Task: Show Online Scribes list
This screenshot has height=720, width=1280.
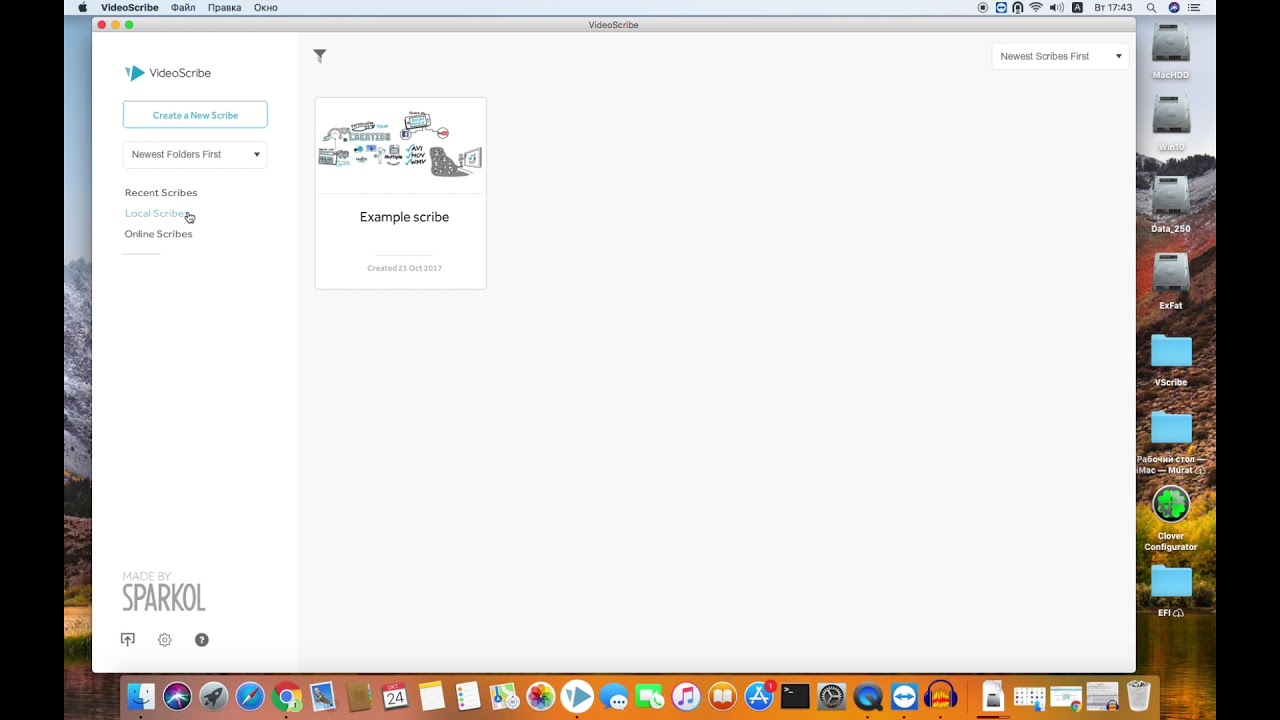Action: 158,234
